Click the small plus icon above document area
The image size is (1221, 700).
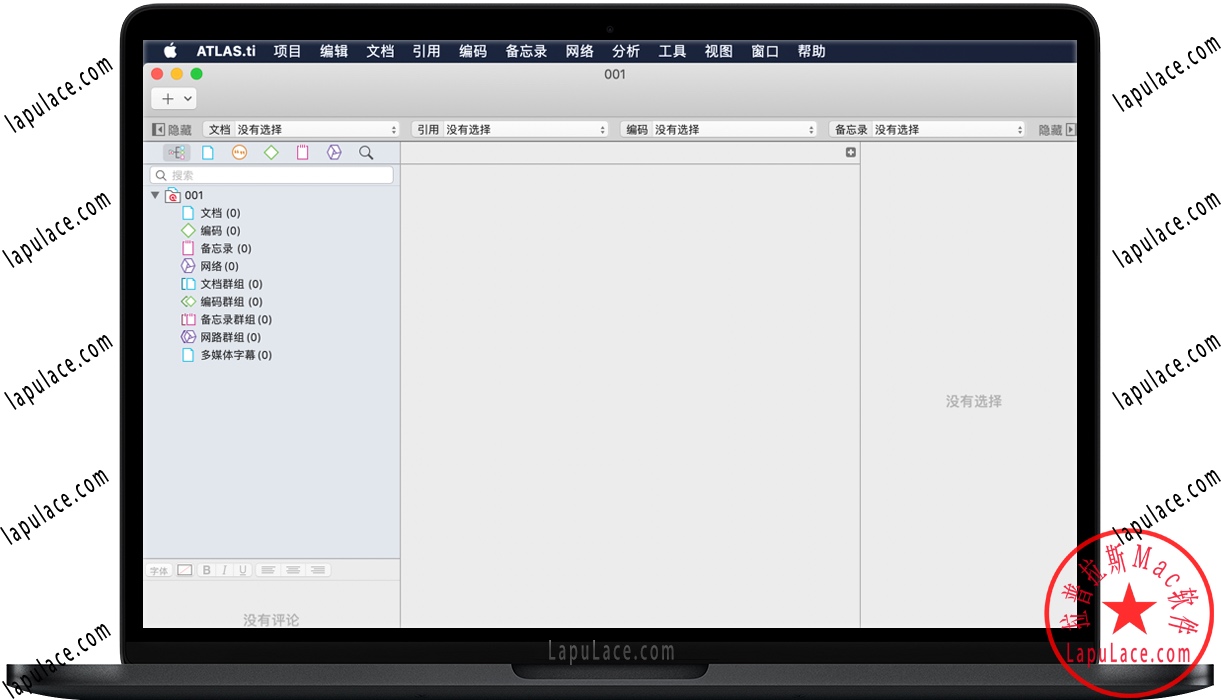click(x=851, y=153)
